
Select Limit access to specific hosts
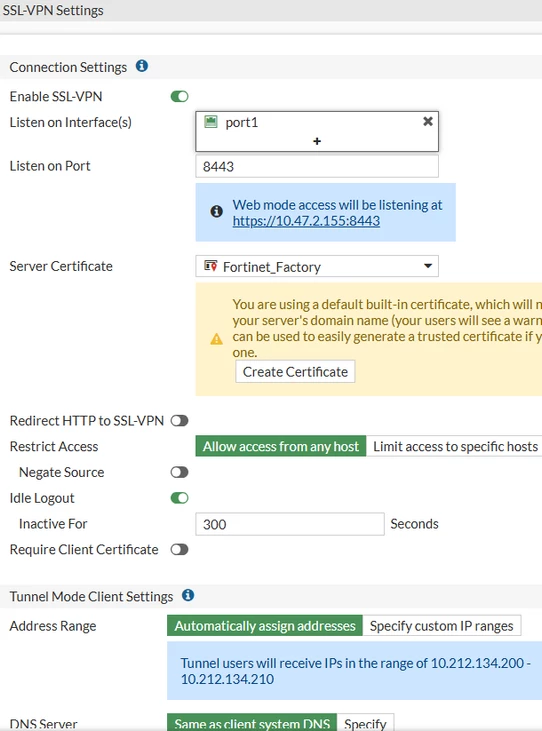click(455, 447)
